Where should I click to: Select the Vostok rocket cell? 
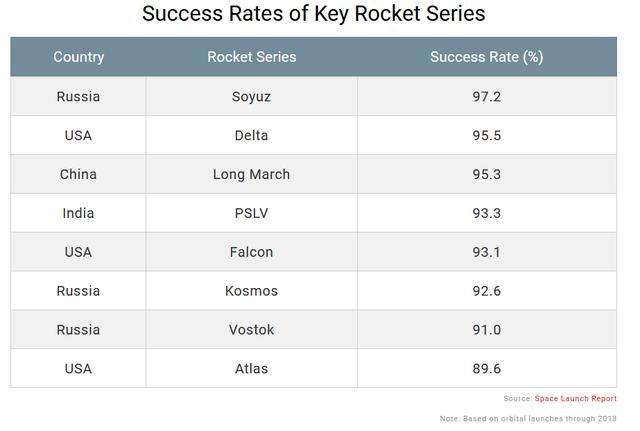[x=251, y=329]
